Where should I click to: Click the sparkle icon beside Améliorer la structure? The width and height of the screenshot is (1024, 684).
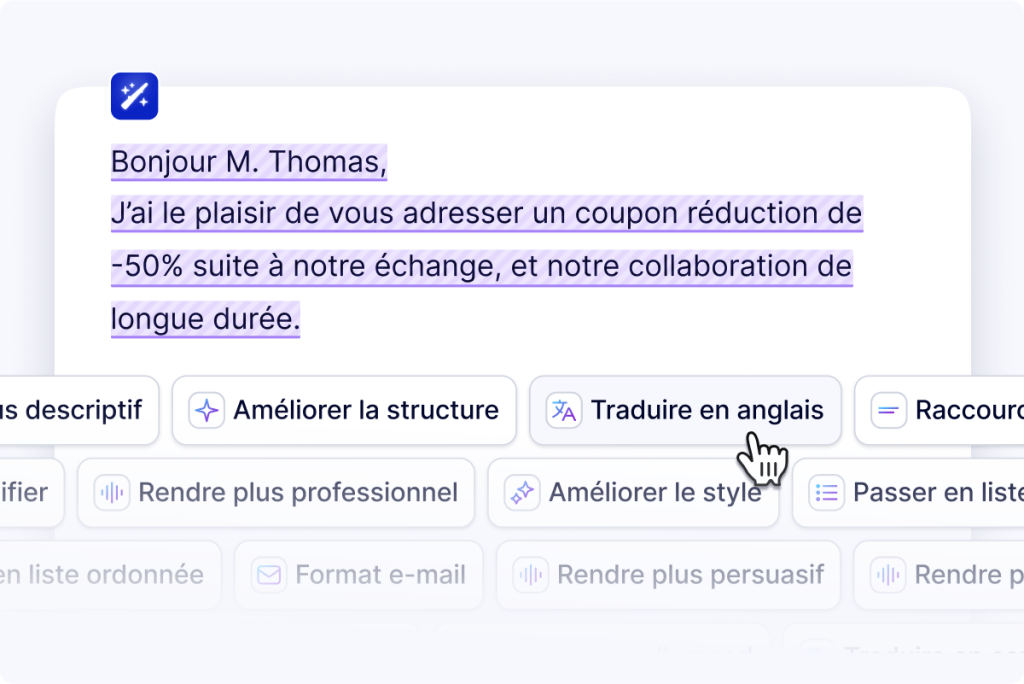pyautogui.click(x=206, y=410)
